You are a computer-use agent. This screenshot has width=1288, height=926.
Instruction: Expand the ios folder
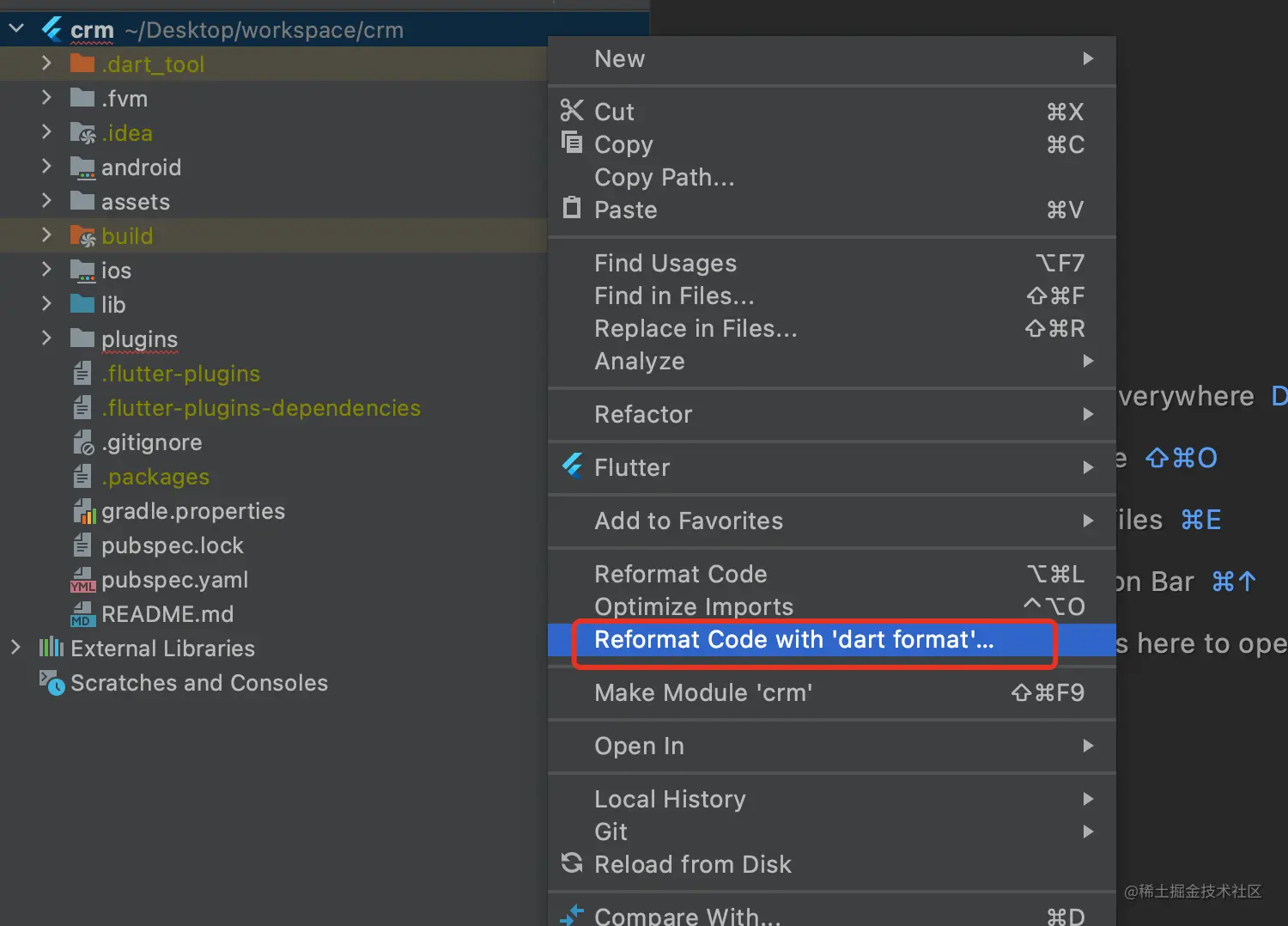tap(46, 270)
